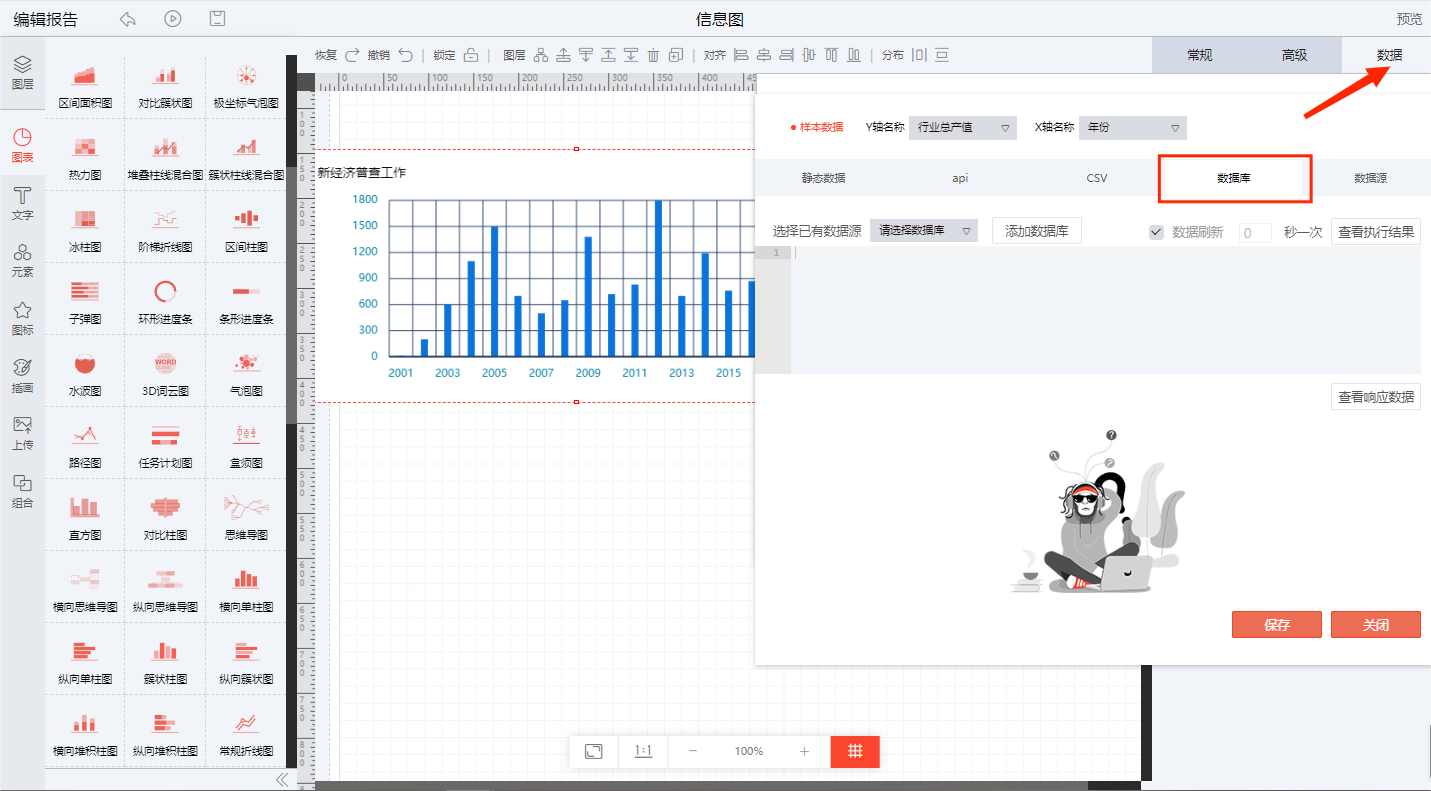Select the 常规折线图 chart type
This screenshot has height=791, width=1431.
(246, 734)
